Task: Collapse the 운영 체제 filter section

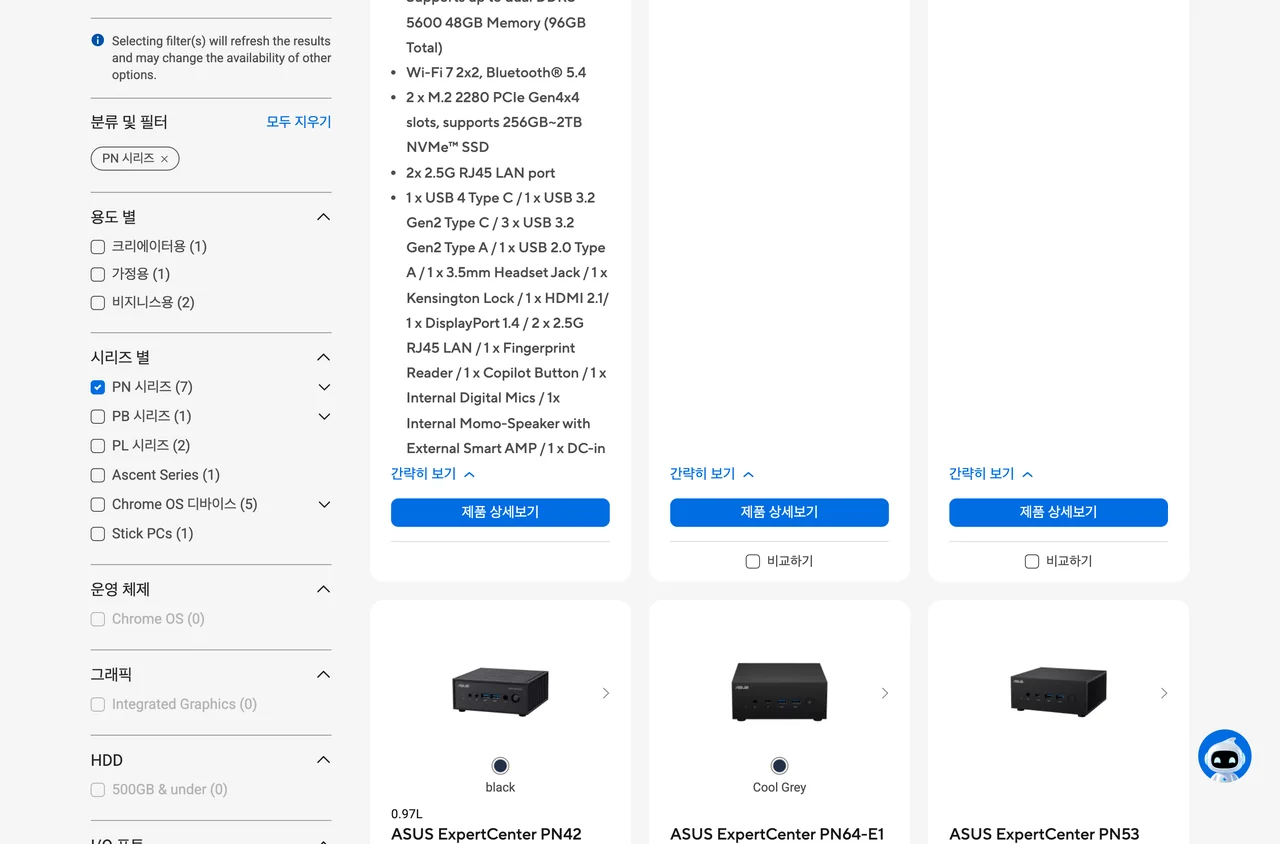Action: point(323,589)
